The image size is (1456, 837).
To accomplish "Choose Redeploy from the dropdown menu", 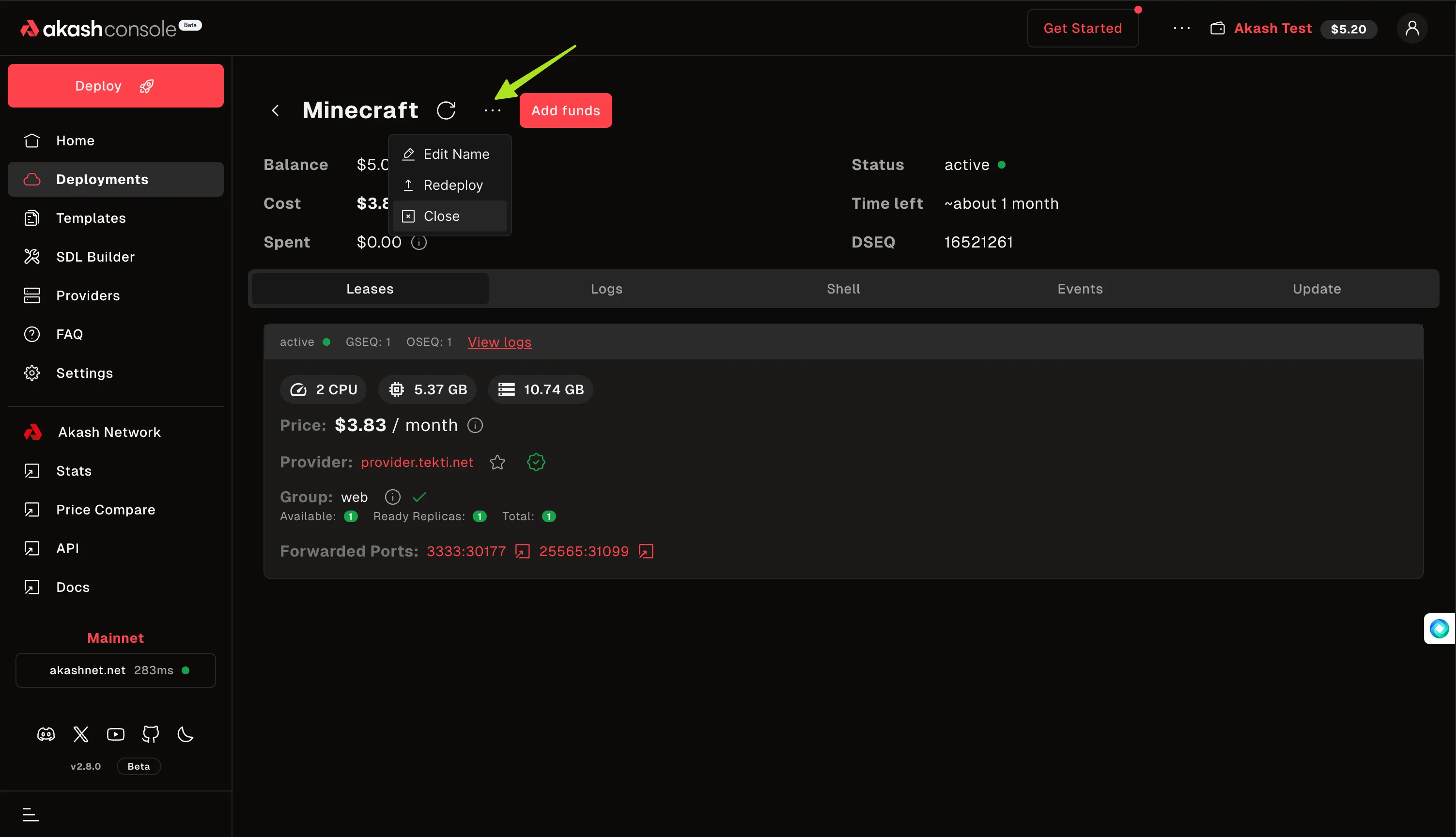I will [453, 185].
